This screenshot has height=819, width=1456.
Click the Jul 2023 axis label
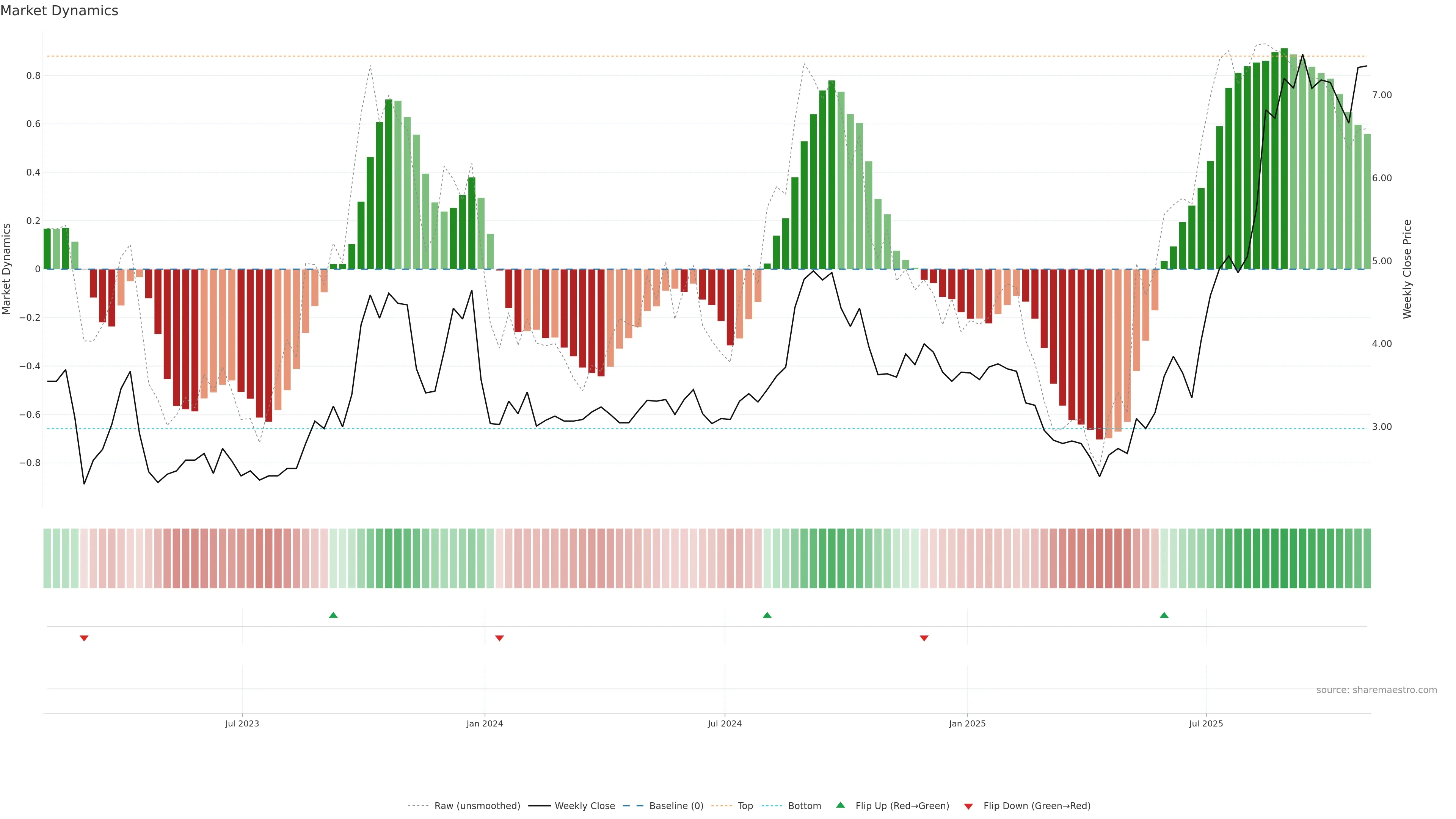click(242, 723)
